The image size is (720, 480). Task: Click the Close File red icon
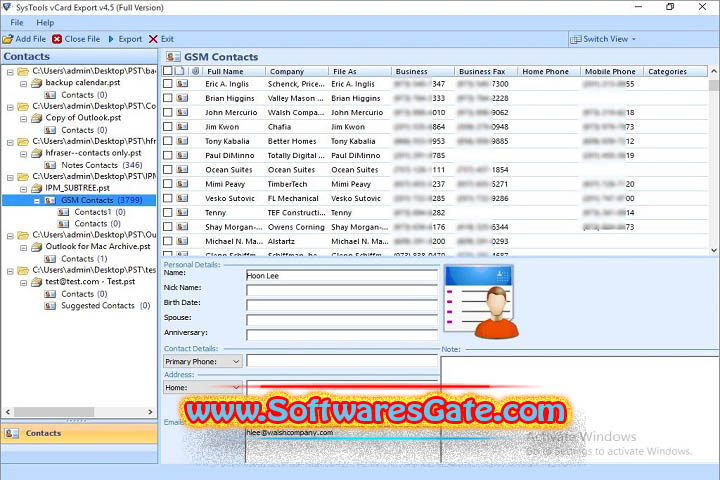57,39
